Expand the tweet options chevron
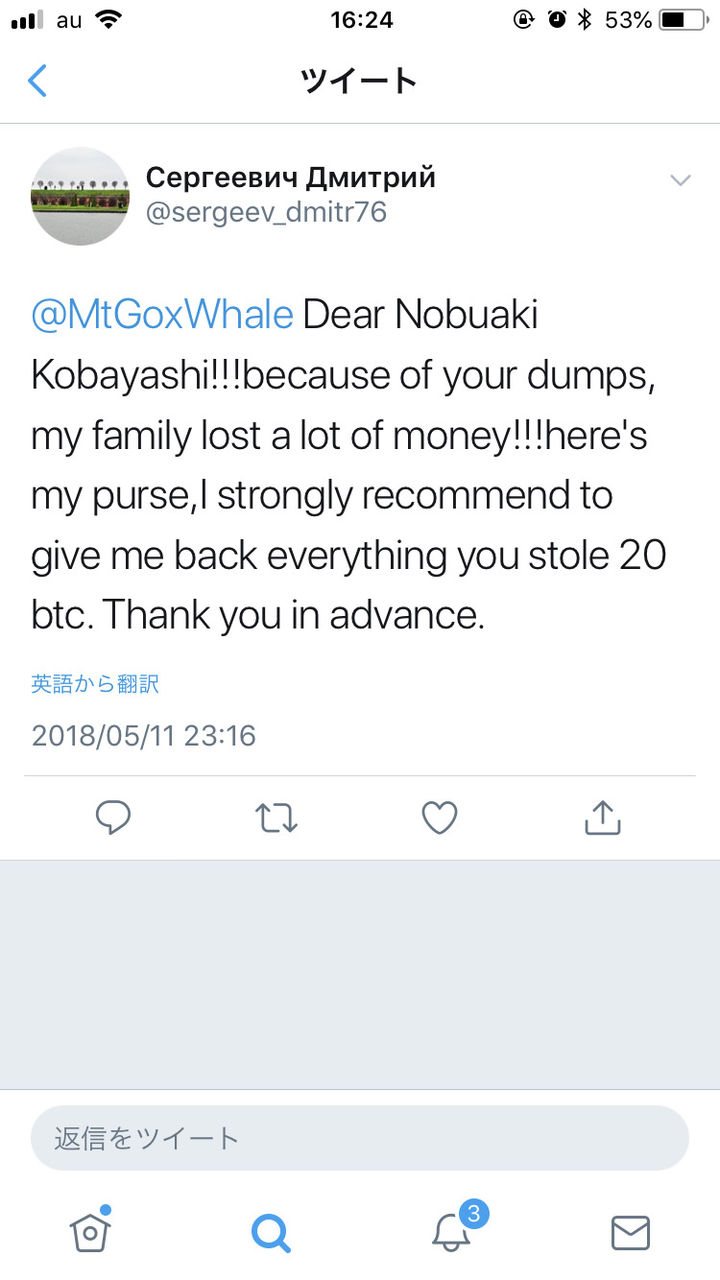Viewport: 720px width, 1280px height. point(680,180)
